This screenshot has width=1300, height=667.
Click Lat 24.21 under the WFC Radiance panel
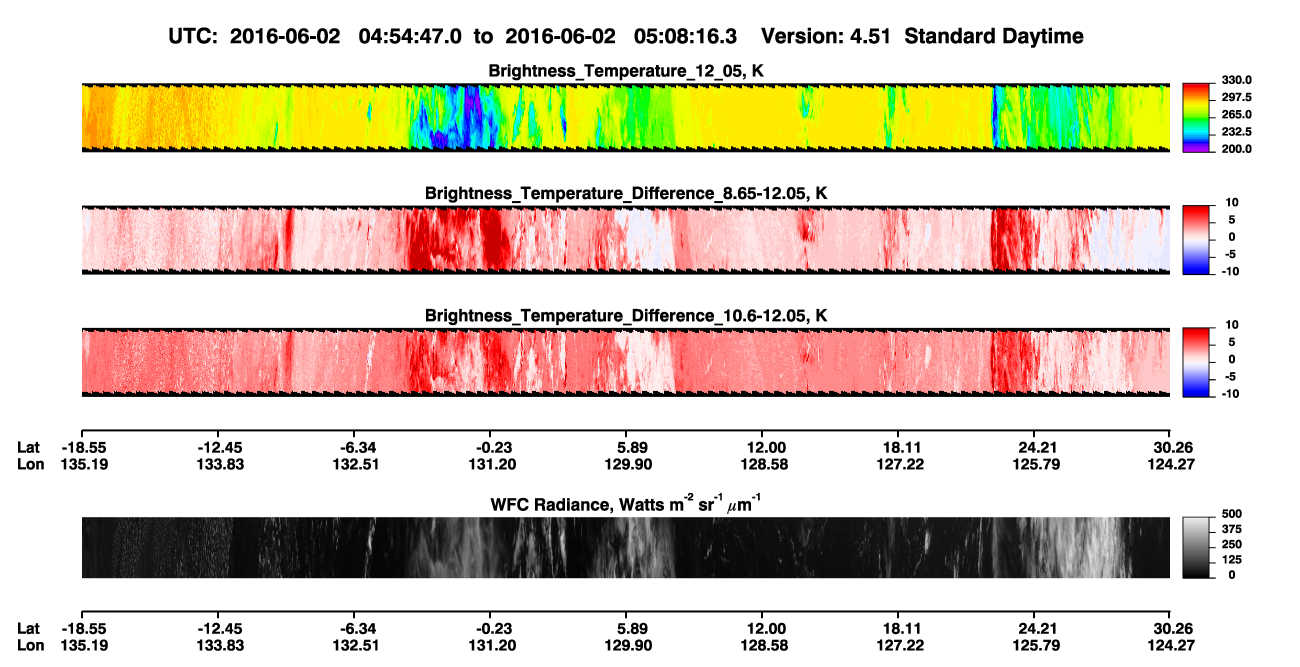[1034, 628]
